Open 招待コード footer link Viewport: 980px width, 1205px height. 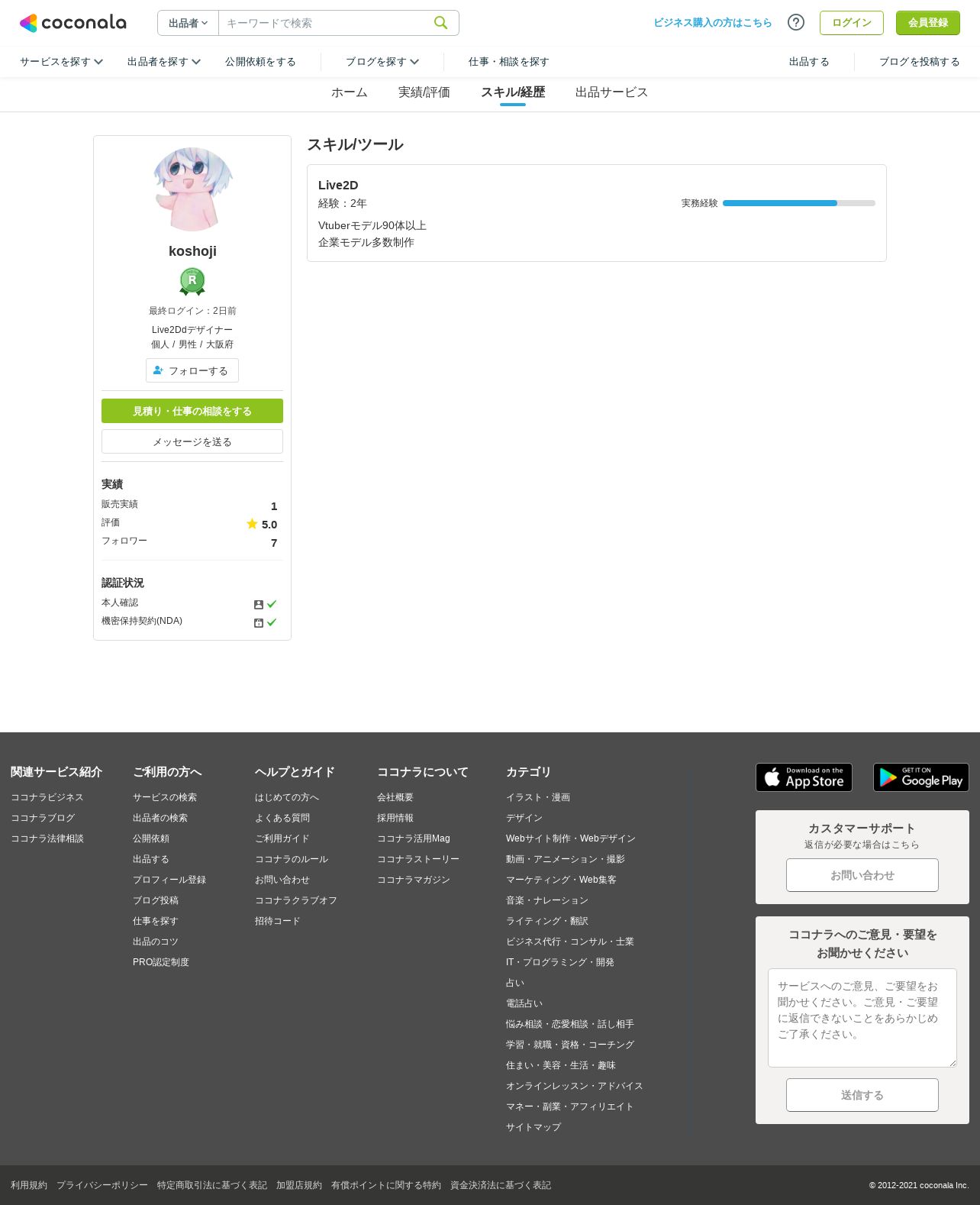click(x=278, y=921)
